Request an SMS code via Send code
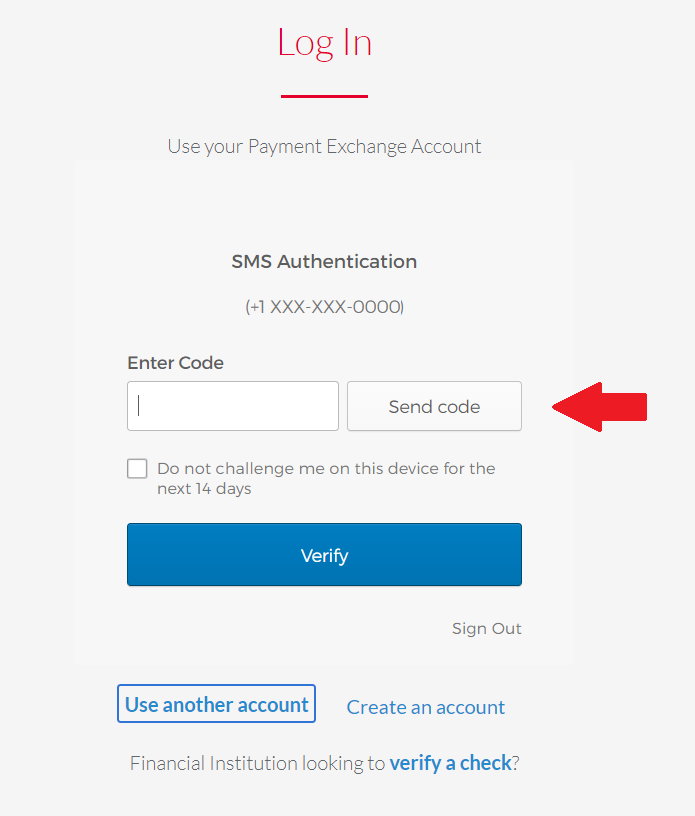Viewport: 695px width, 816px height. click(433, 406)
